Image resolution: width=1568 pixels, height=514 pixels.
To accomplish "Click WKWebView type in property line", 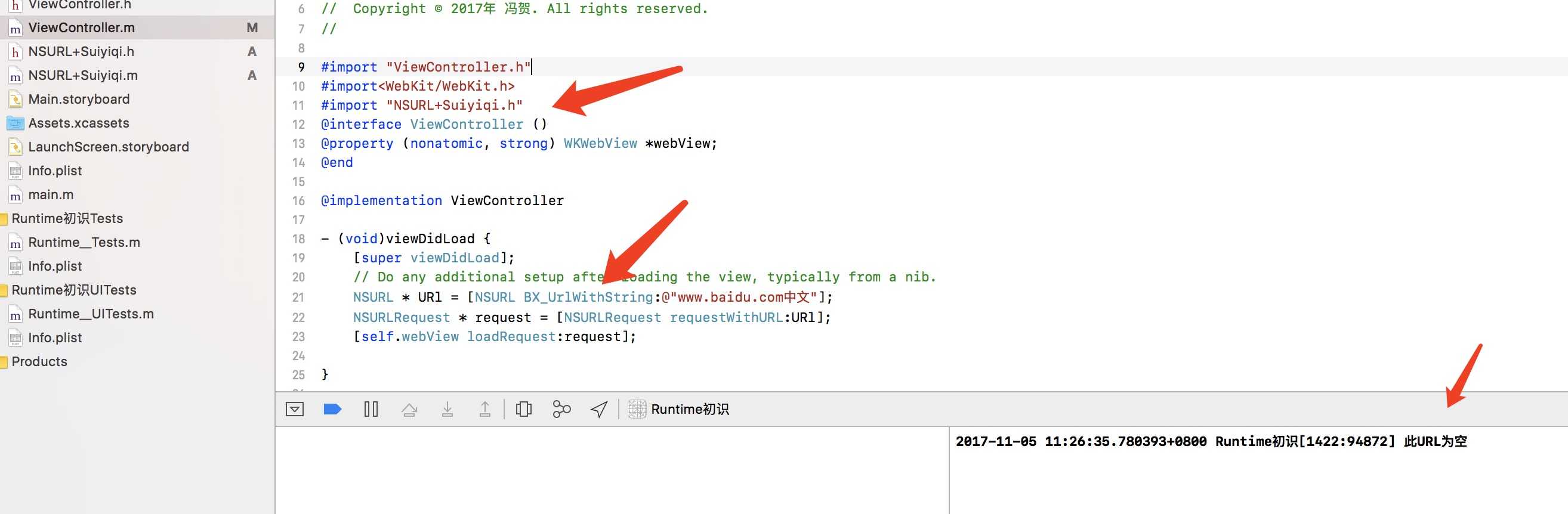I will (600, 144).
